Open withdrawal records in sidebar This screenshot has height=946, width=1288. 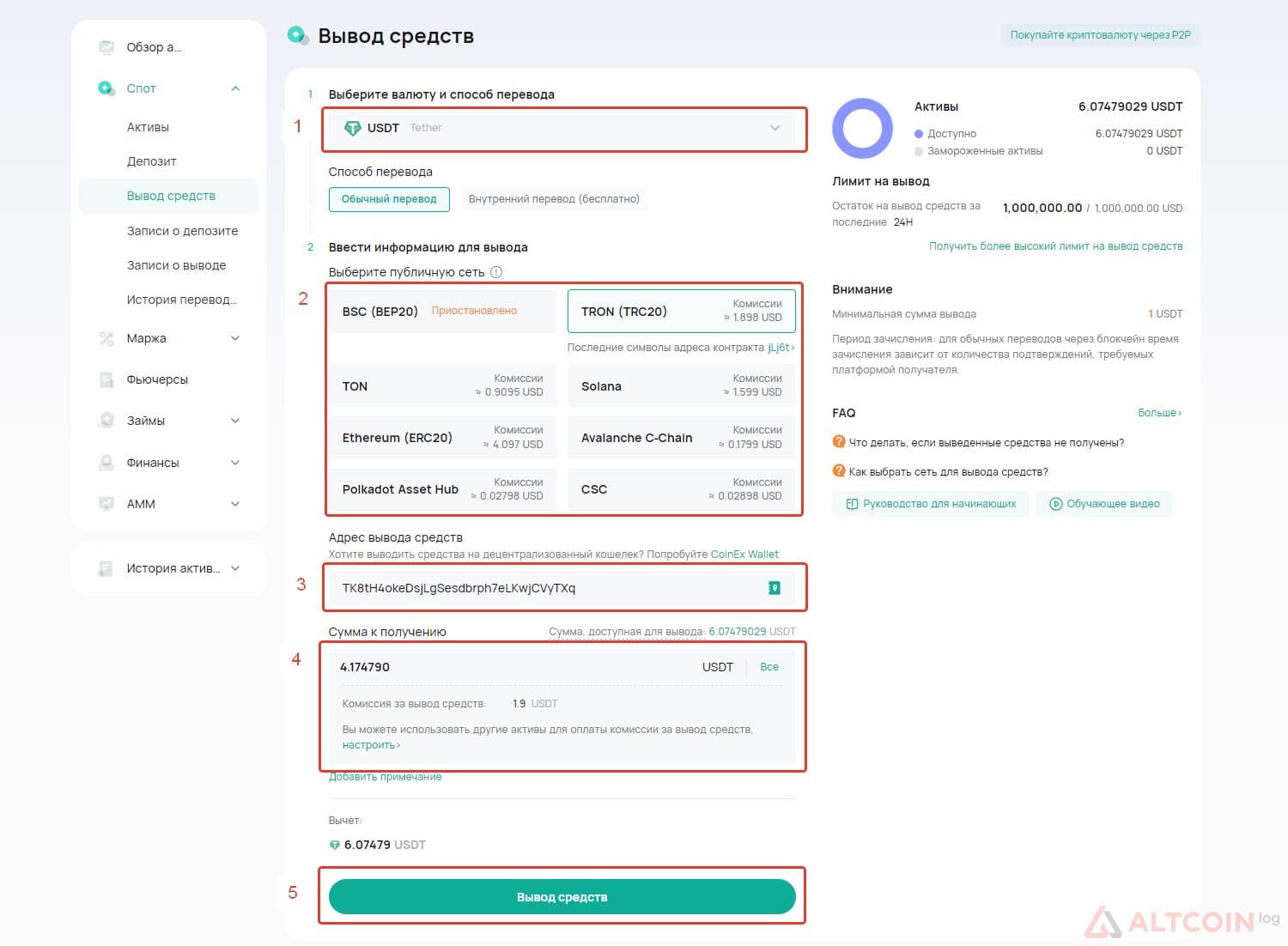coord(176,265)
